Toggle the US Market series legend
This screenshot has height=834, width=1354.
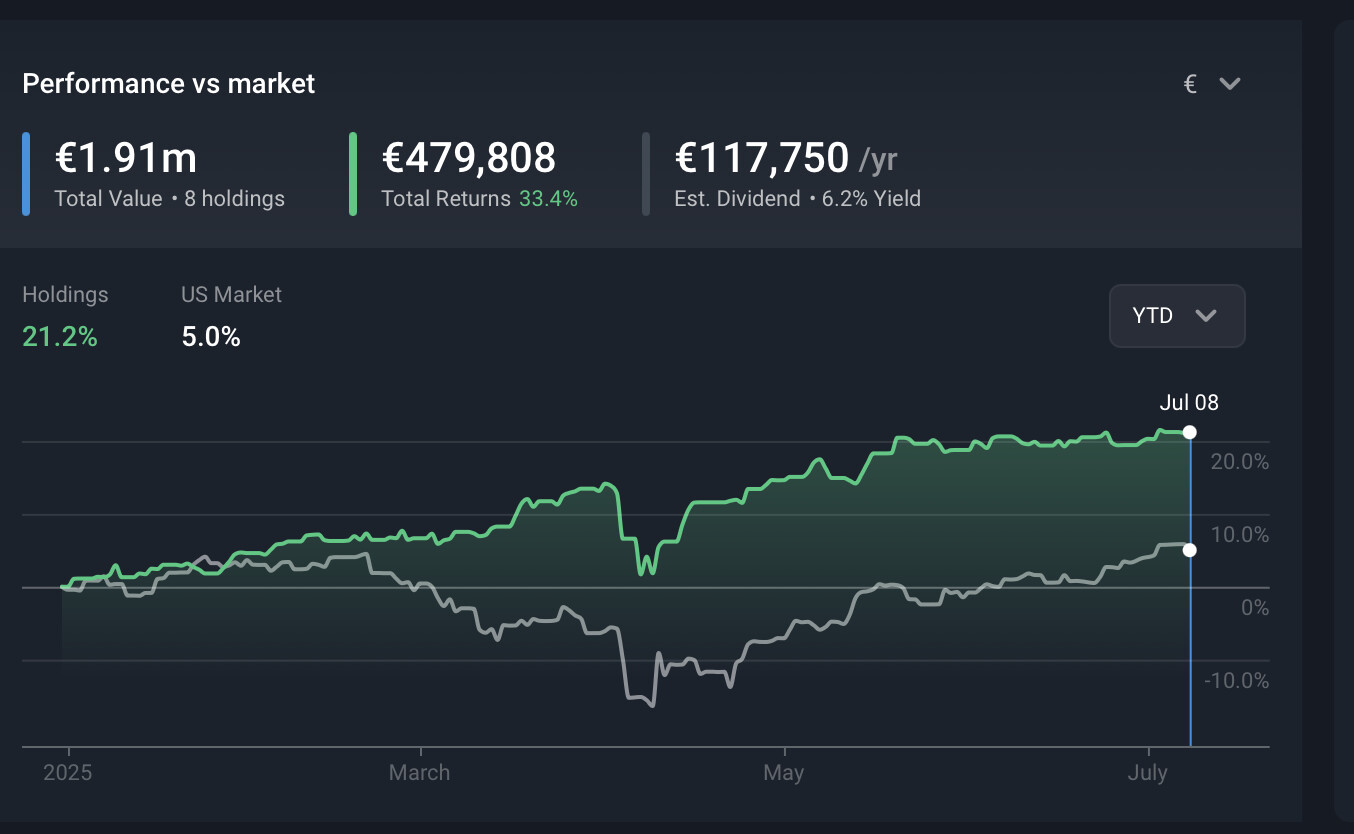tap(231, 316)
